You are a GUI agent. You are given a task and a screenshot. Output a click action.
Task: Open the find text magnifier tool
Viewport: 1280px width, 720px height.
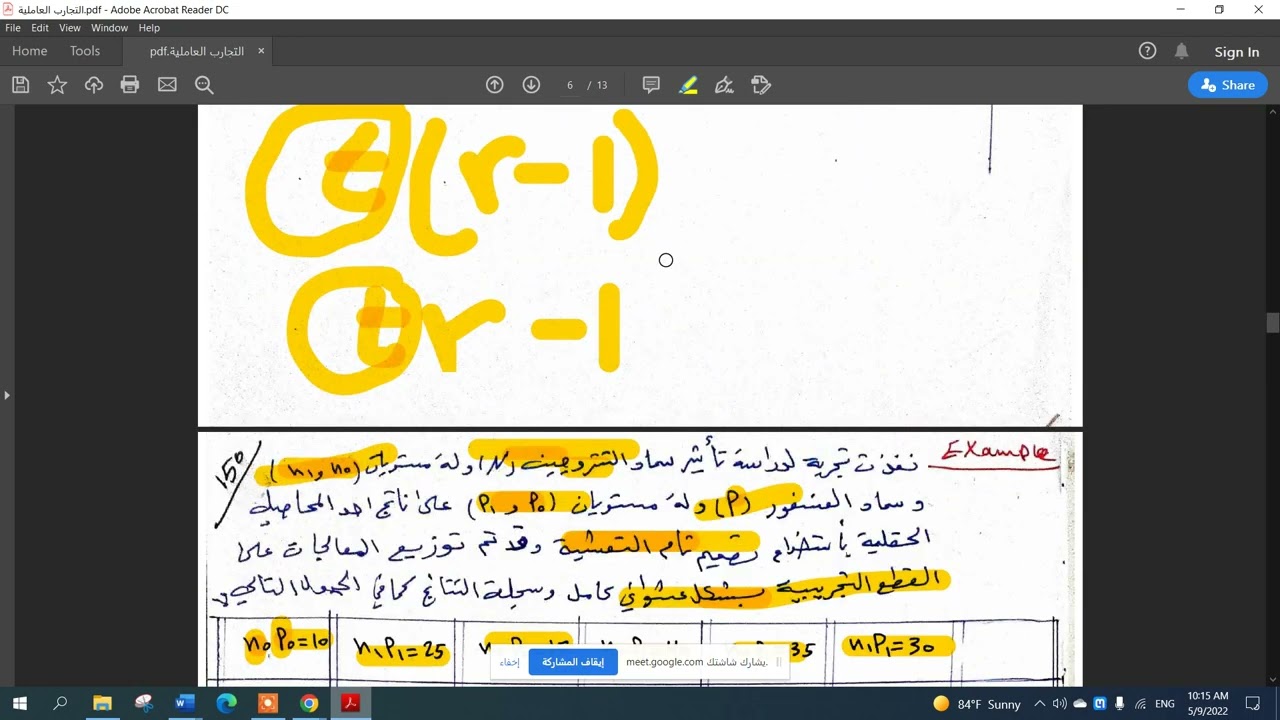pyautogui.click(x=204, y=85)
